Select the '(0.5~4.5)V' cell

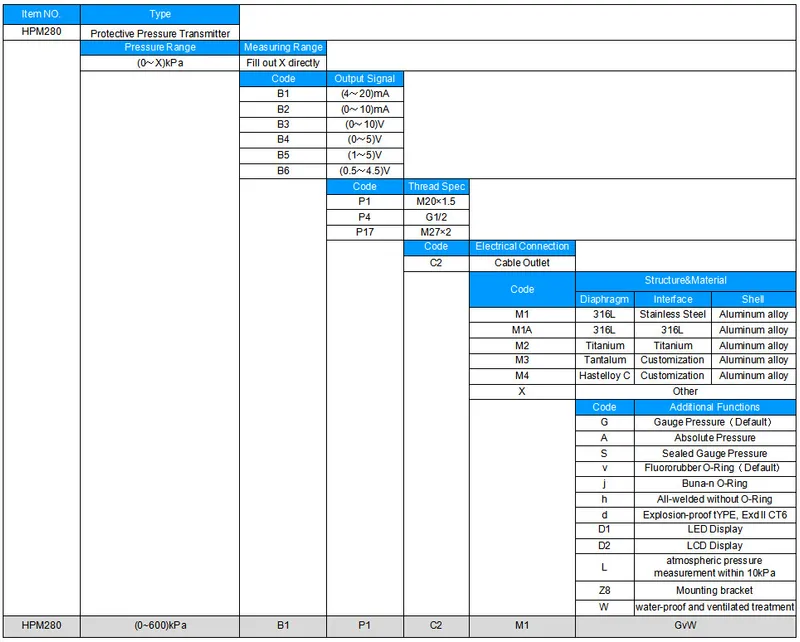coord(365,171)
